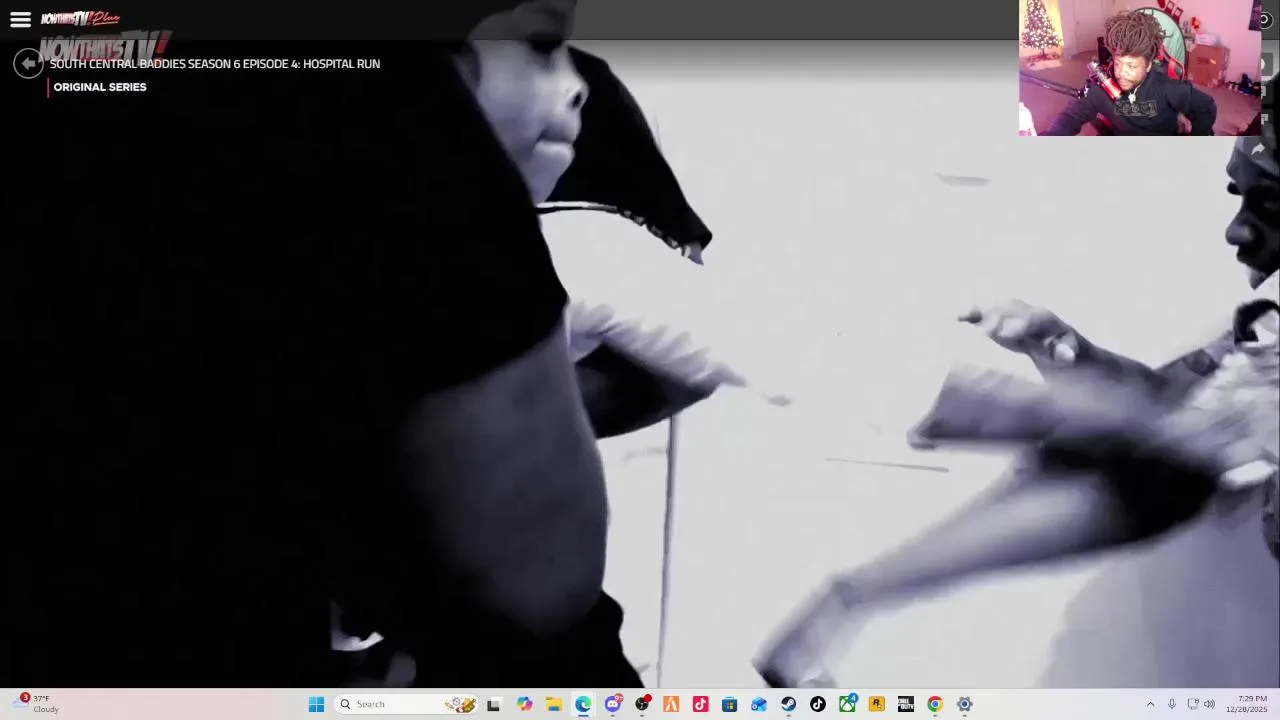Open the Xbox app from the taskbar
The height and width of the screenshot is (720, 1280).
[x=847, y=704]
